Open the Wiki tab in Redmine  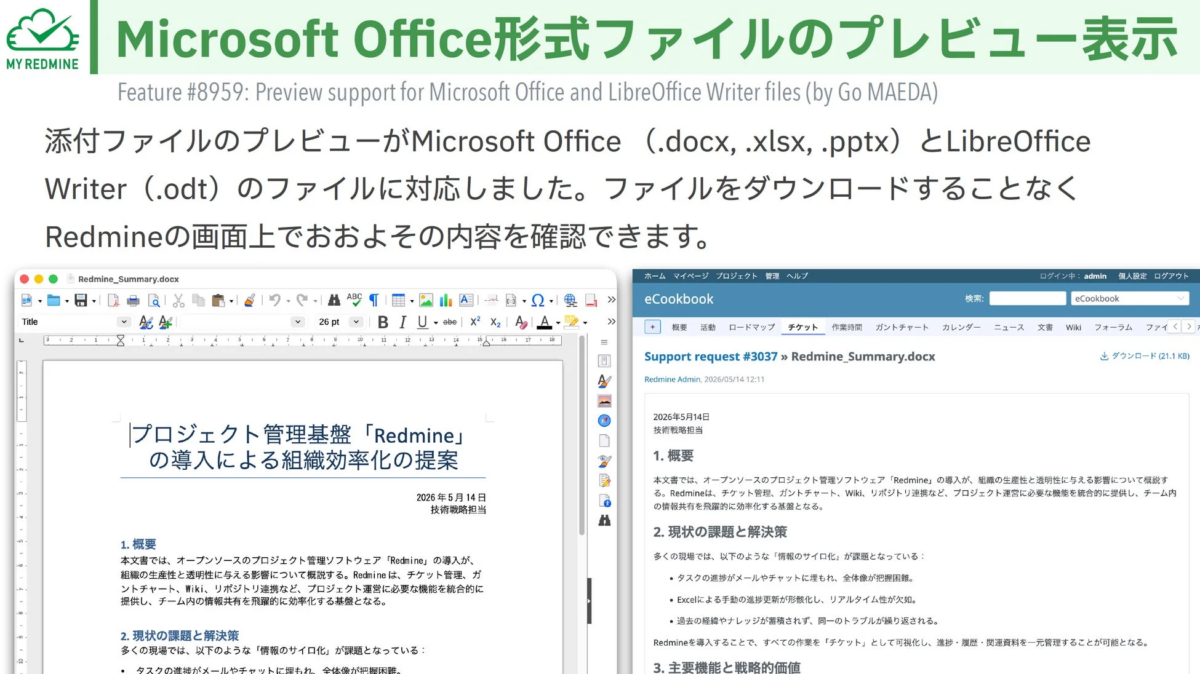1073,327
